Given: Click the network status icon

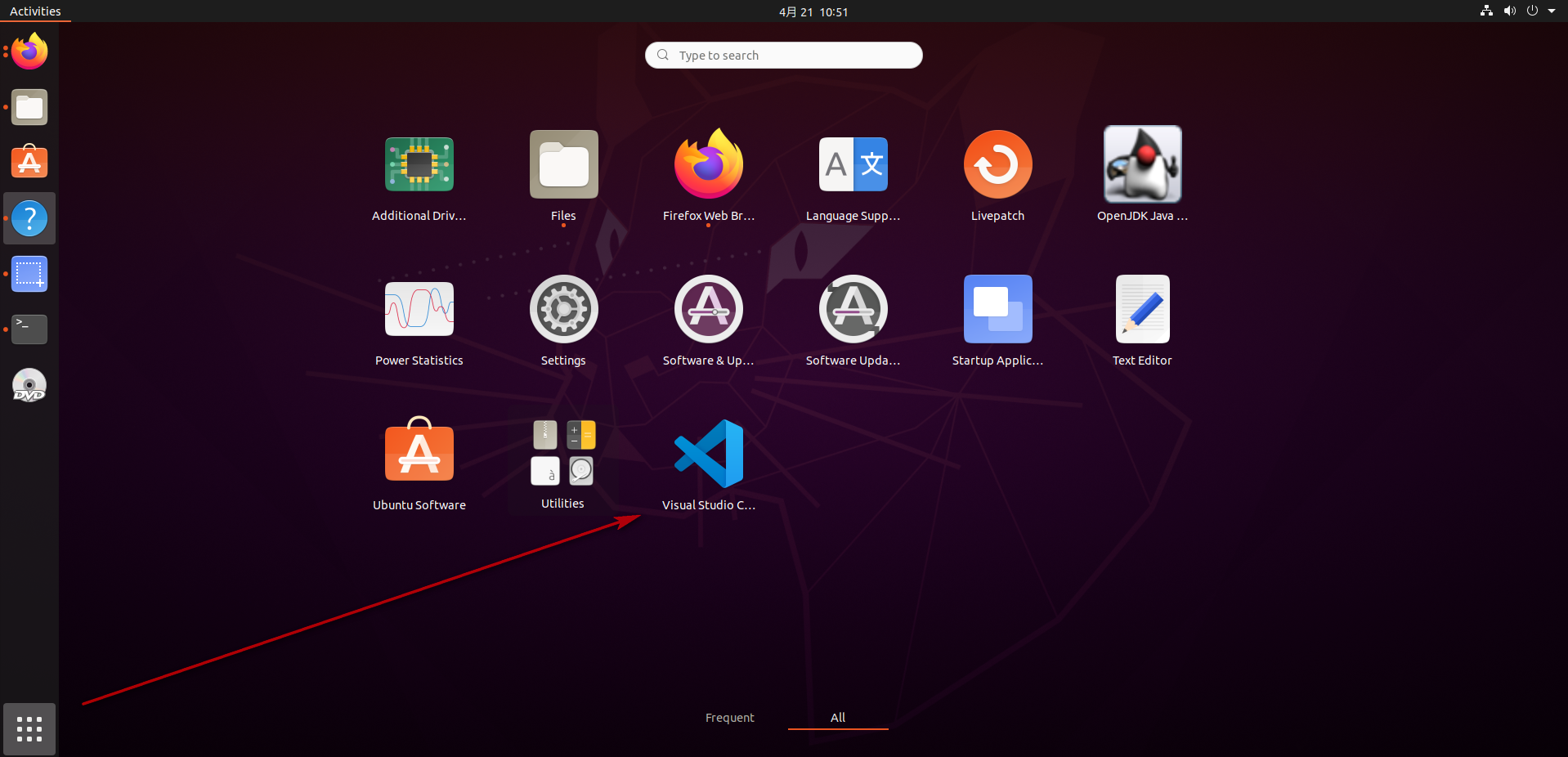Looking at the screenshot, I should (1486, 11).
